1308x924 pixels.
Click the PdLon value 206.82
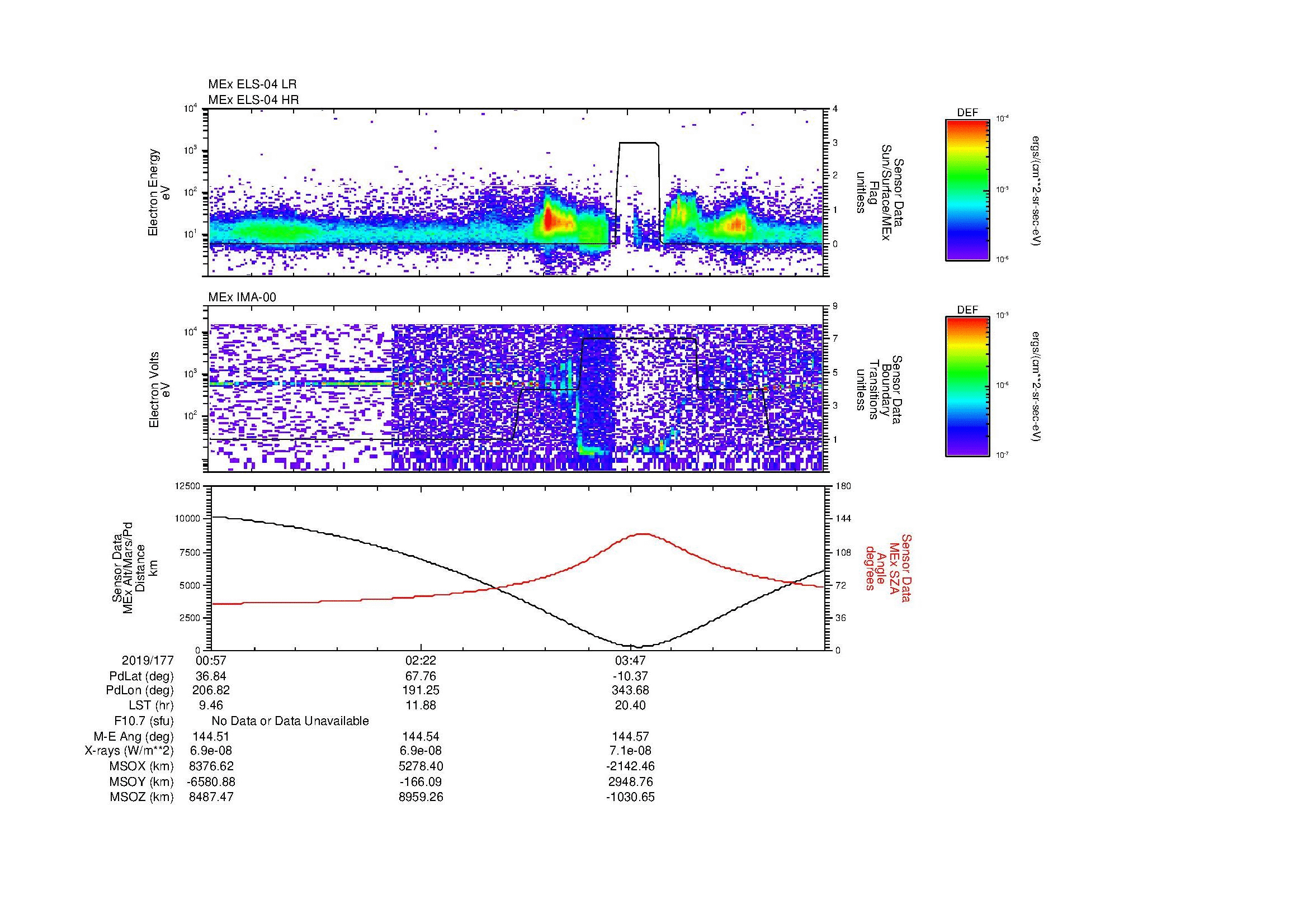211,690
